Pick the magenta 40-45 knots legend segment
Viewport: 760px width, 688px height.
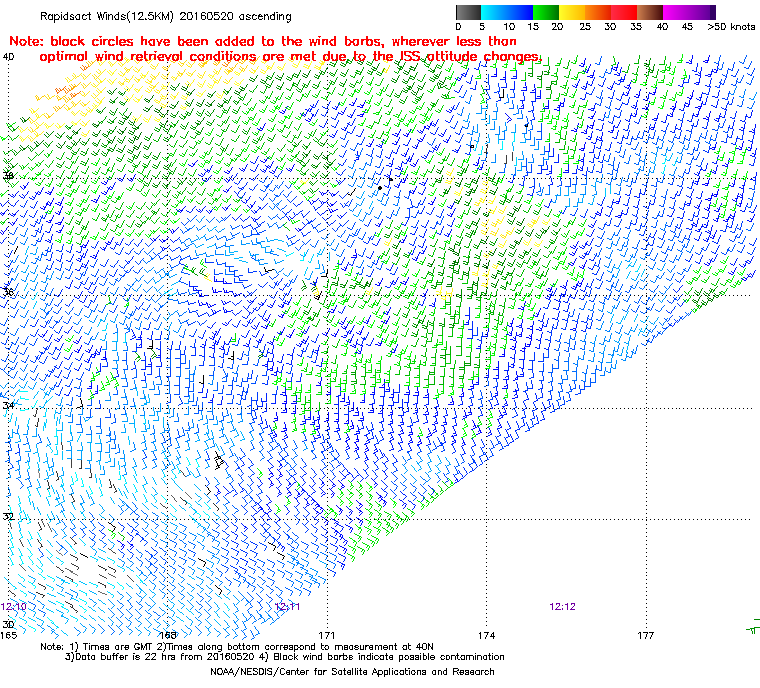point(676,12)
